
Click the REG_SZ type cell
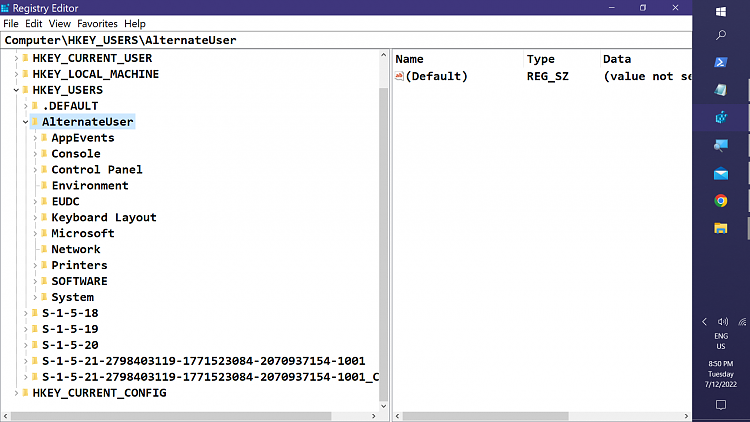(x=548, y=76)
